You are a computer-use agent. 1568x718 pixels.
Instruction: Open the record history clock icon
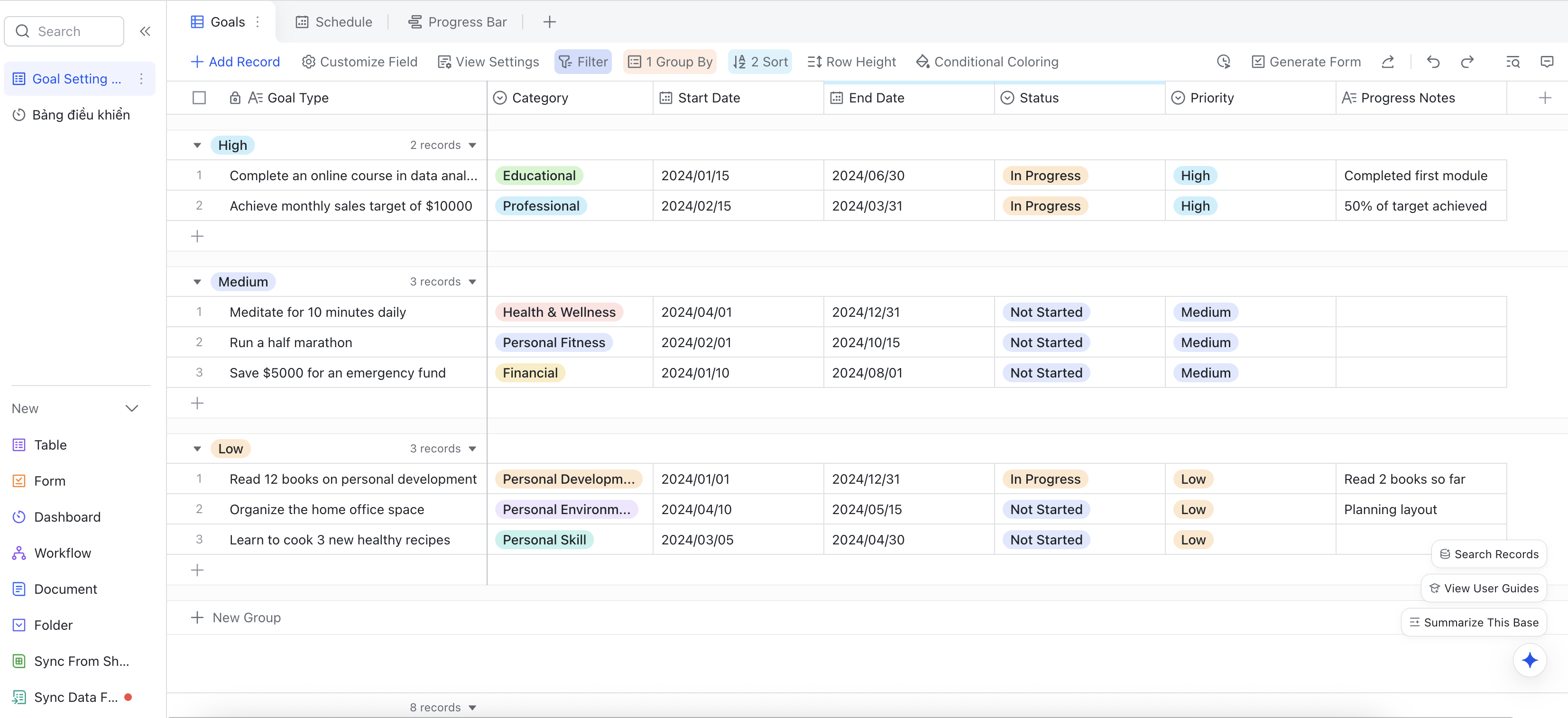click(x=1224, y=62)
